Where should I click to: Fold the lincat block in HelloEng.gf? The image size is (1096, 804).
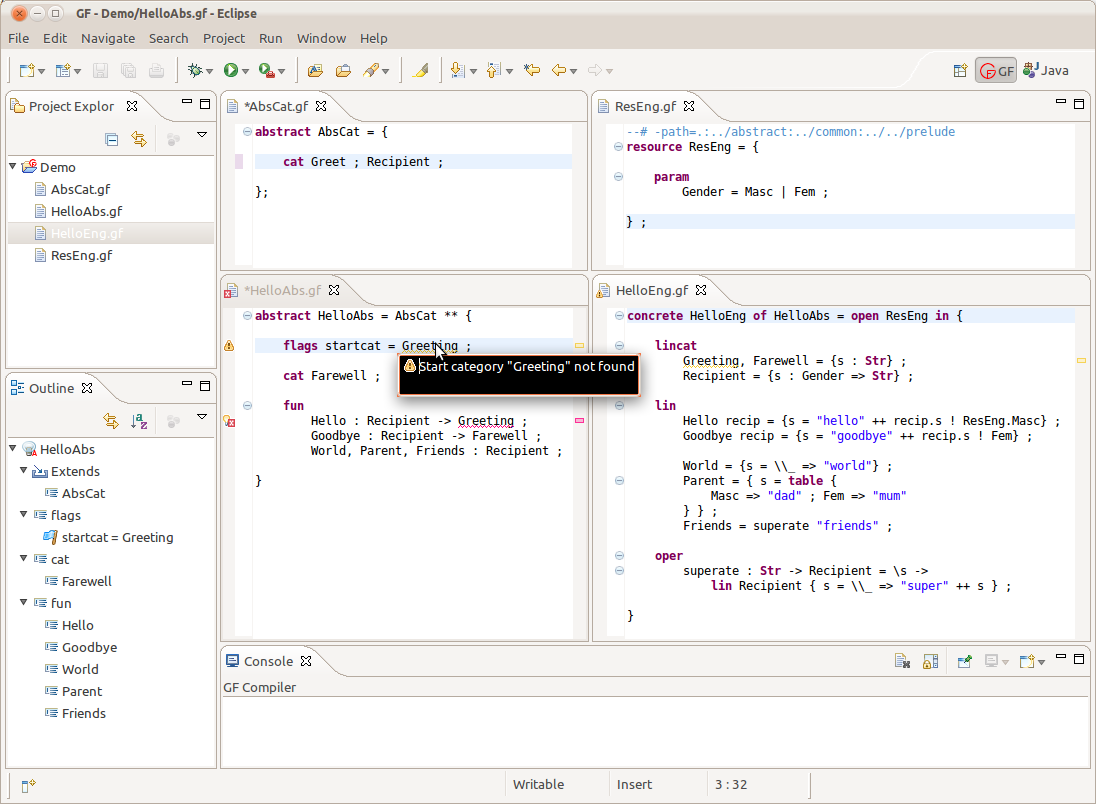(619, 345)
